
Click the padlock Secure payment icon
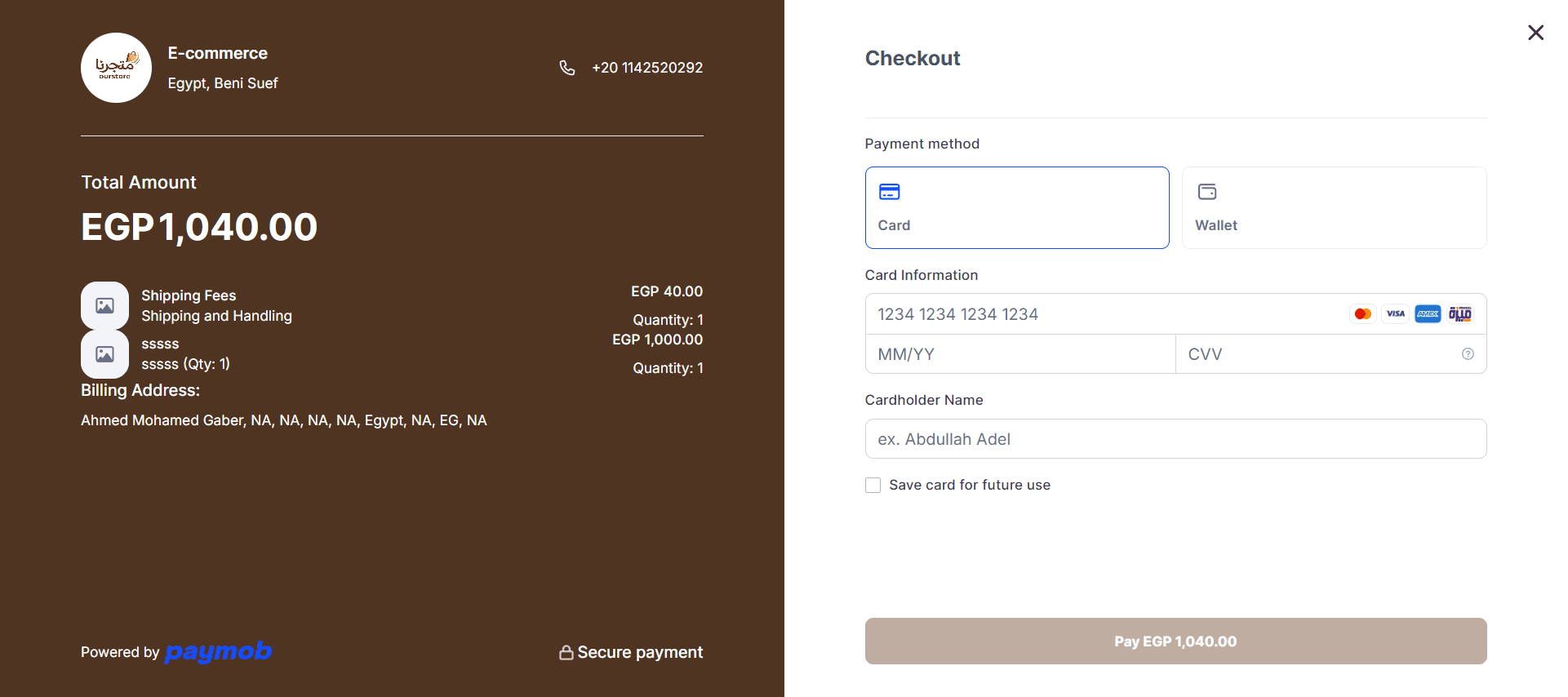(x=566, y=652)
